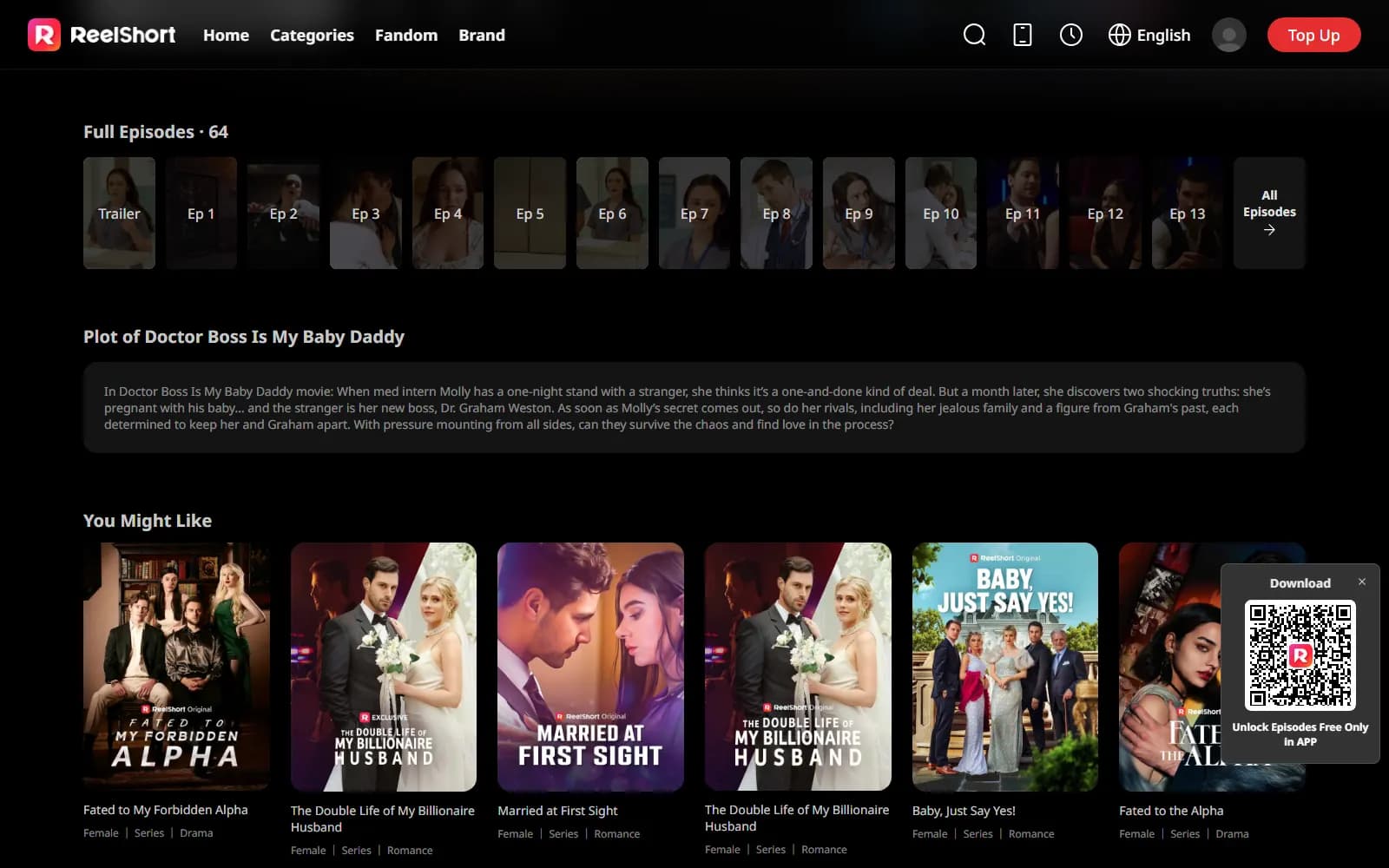
Task: Click the Full Episodes · 64 heading
Action: point(155,132)
